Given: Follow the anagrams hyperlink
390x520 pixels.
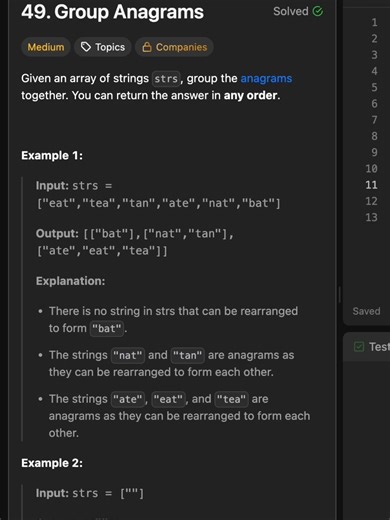Looking at the screenshot, I should [x=266, y=78].
